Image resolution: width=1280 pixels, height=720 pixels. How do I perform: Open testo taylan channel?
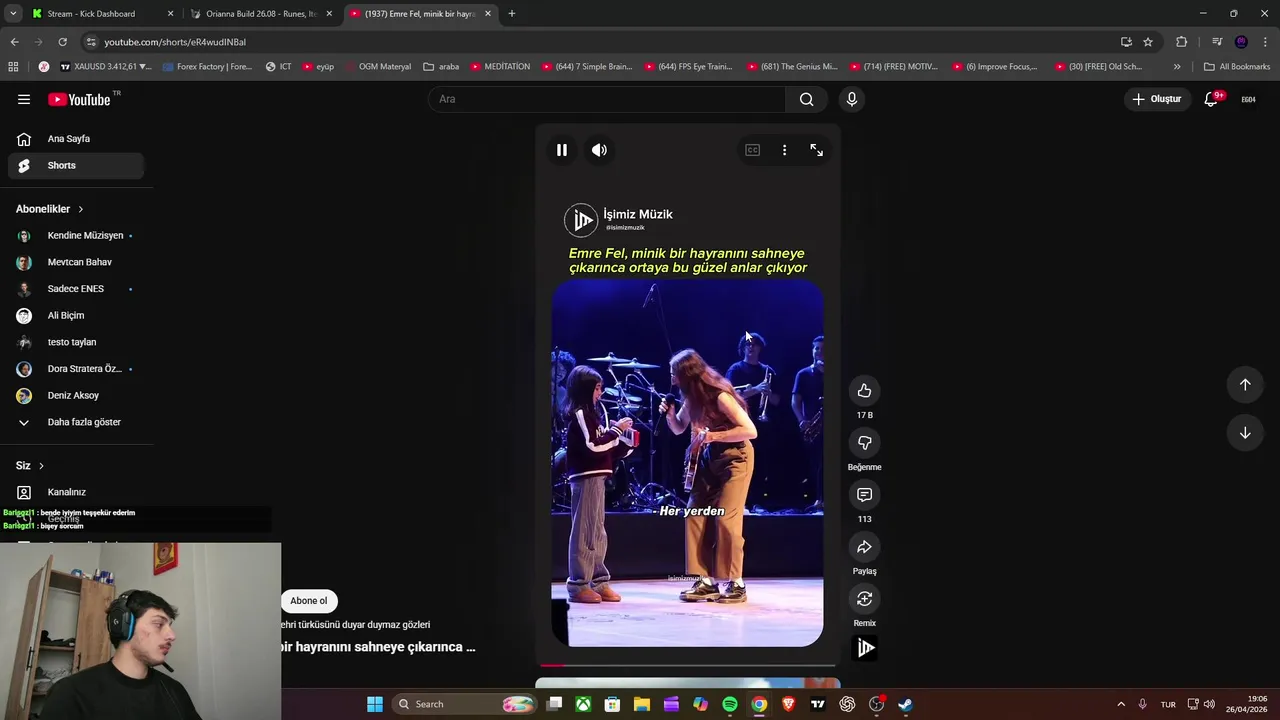(x=76, y=342)
